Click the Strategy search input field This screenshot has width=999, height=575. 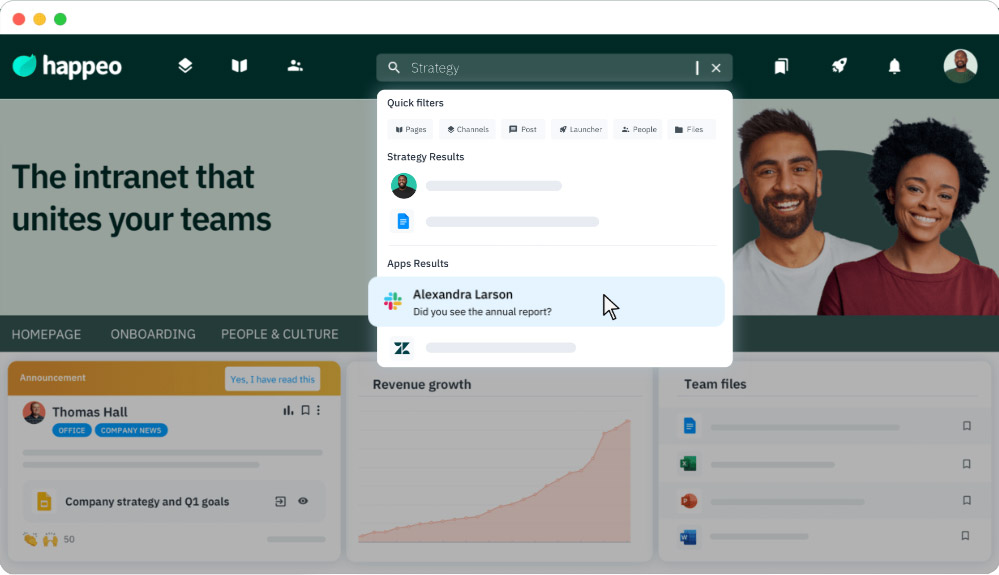548,68
